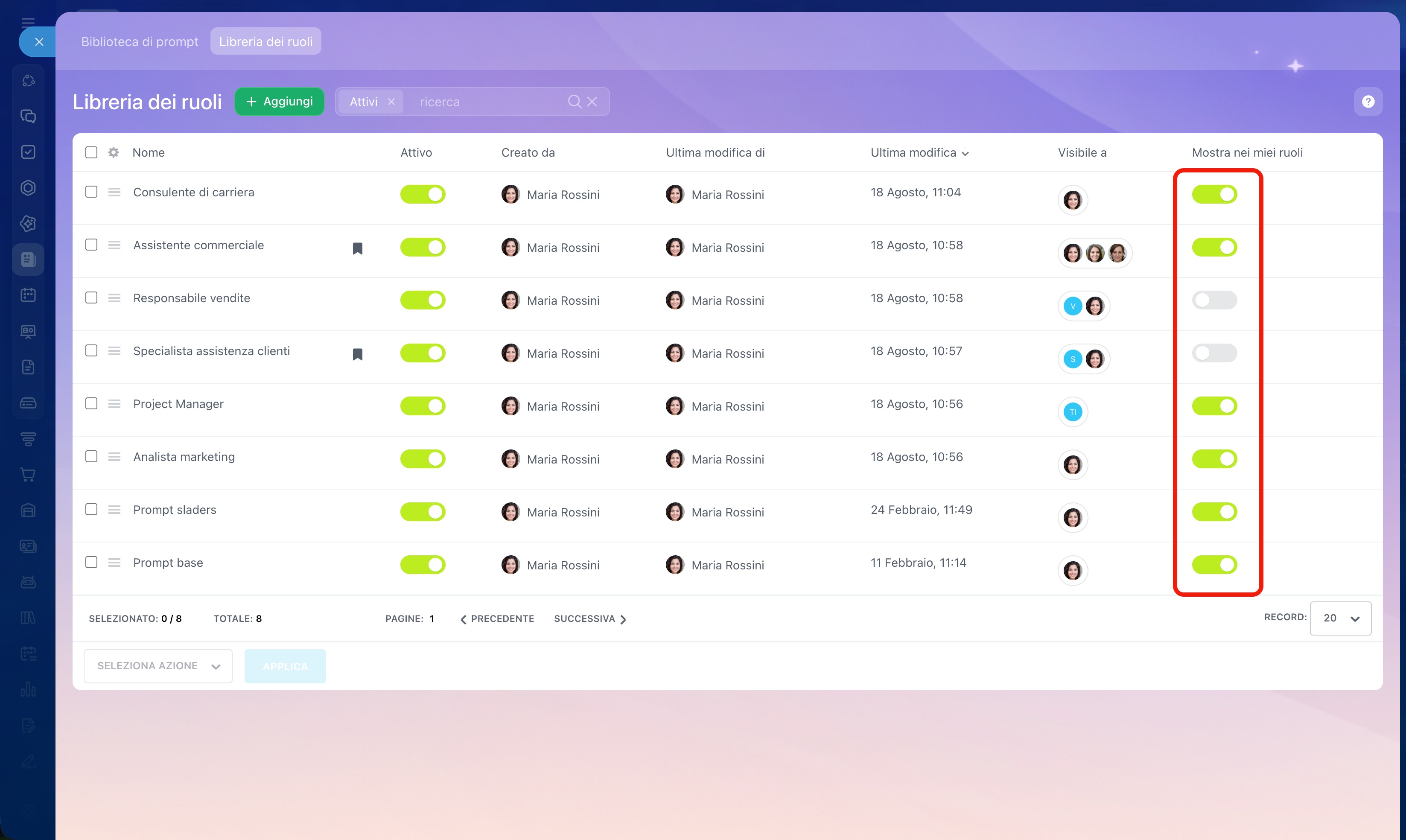Disable Mostra nei miei ruoli for Prompt sladers
This screenshot has width=1406, height=840.
[1215, 512]
